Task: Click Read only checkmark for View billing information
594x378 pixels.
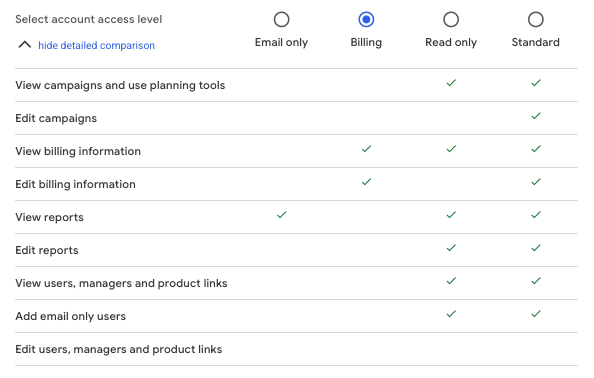Action: point(451,149)
